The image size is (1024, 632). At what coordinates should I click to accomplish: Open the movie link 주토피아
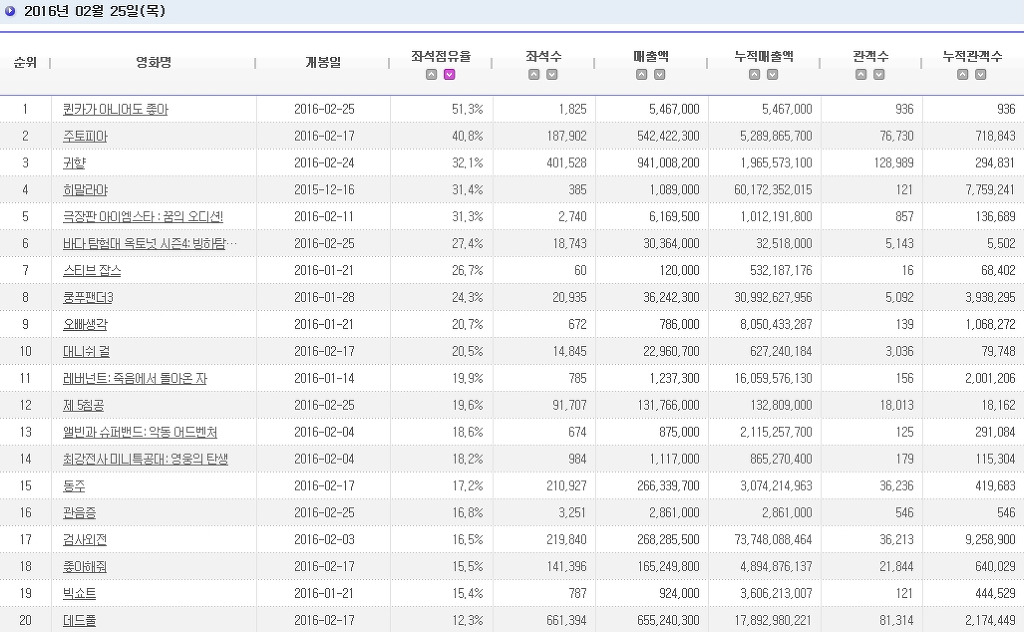(84, 136)
